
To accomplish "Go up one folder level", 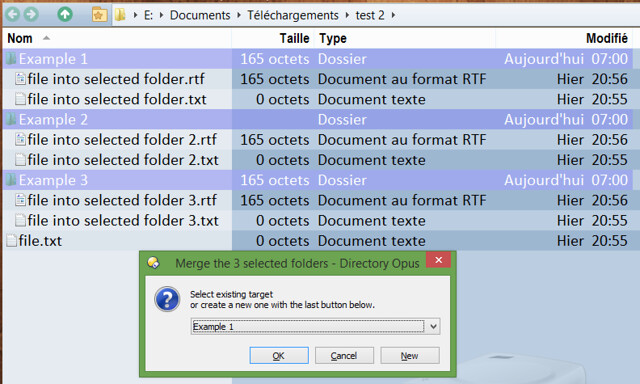I will pos(65,14).
